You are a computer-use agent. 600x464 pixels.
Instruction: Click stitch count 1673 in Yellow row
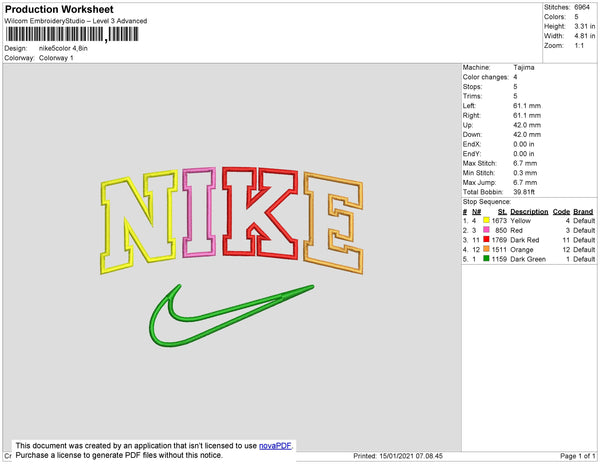499,221
